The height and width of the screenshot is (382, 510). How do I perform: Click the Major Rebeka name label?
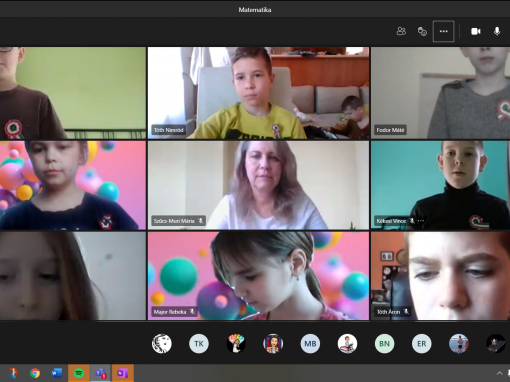(170, 312)
